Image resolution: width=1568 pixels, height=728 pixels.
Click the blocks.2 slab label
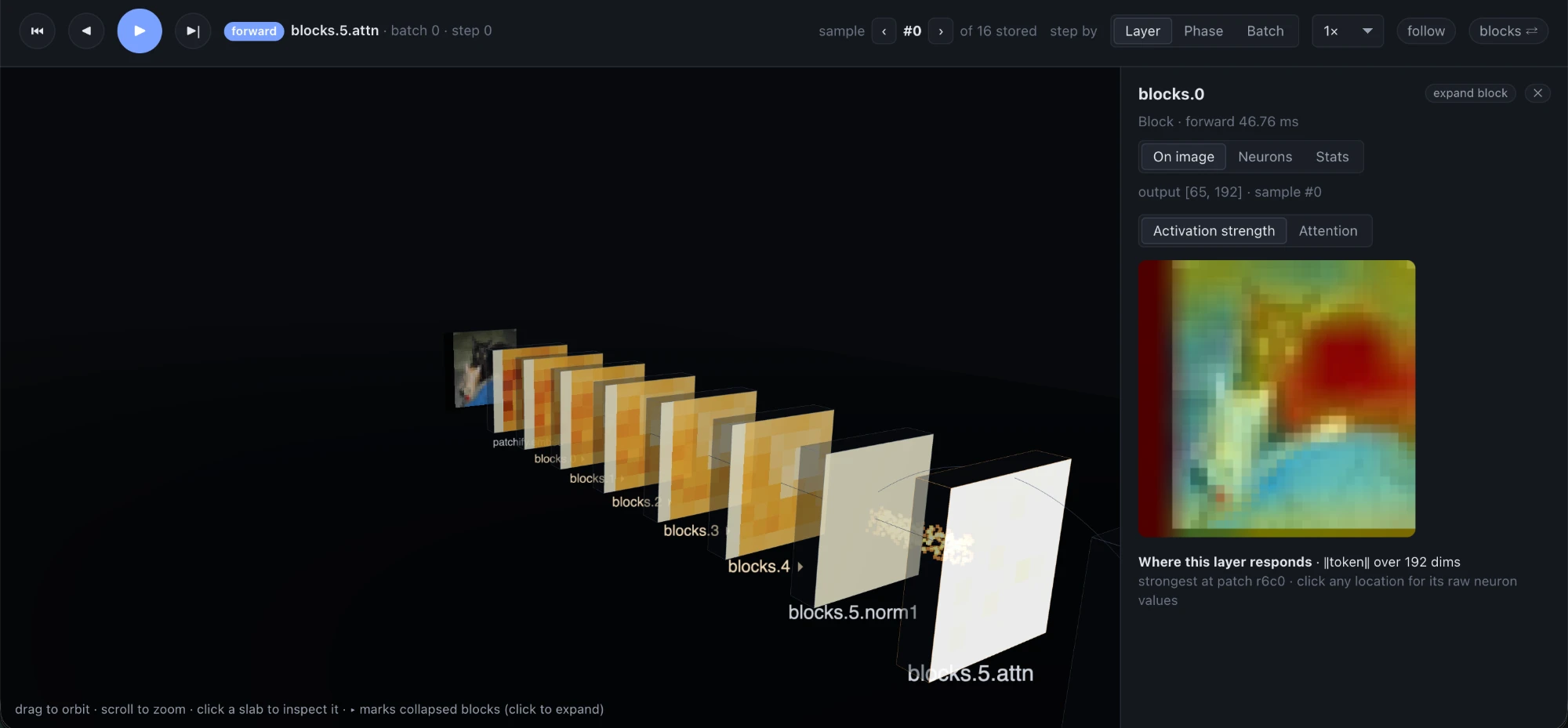click(637, 502)
